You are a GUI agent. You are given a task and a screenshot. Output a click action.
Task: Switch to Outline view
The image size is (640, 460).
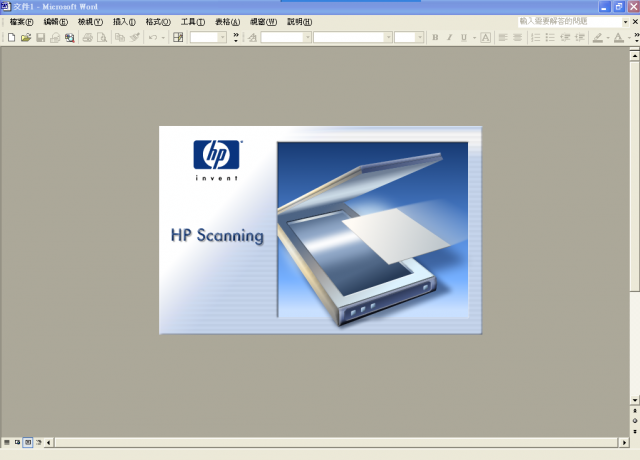click(x=38, y=442)
